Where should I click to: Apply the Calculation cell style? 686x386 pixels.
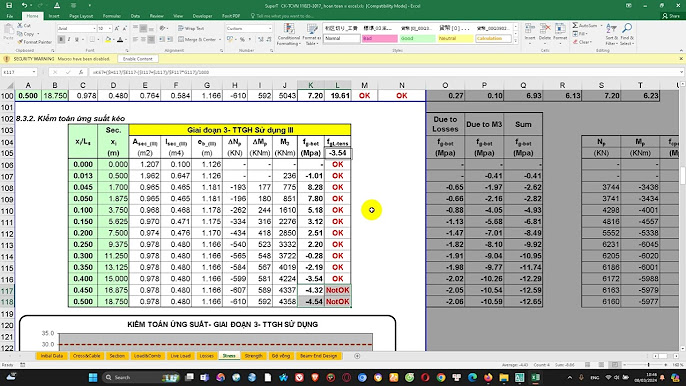(x=494, y=39)
